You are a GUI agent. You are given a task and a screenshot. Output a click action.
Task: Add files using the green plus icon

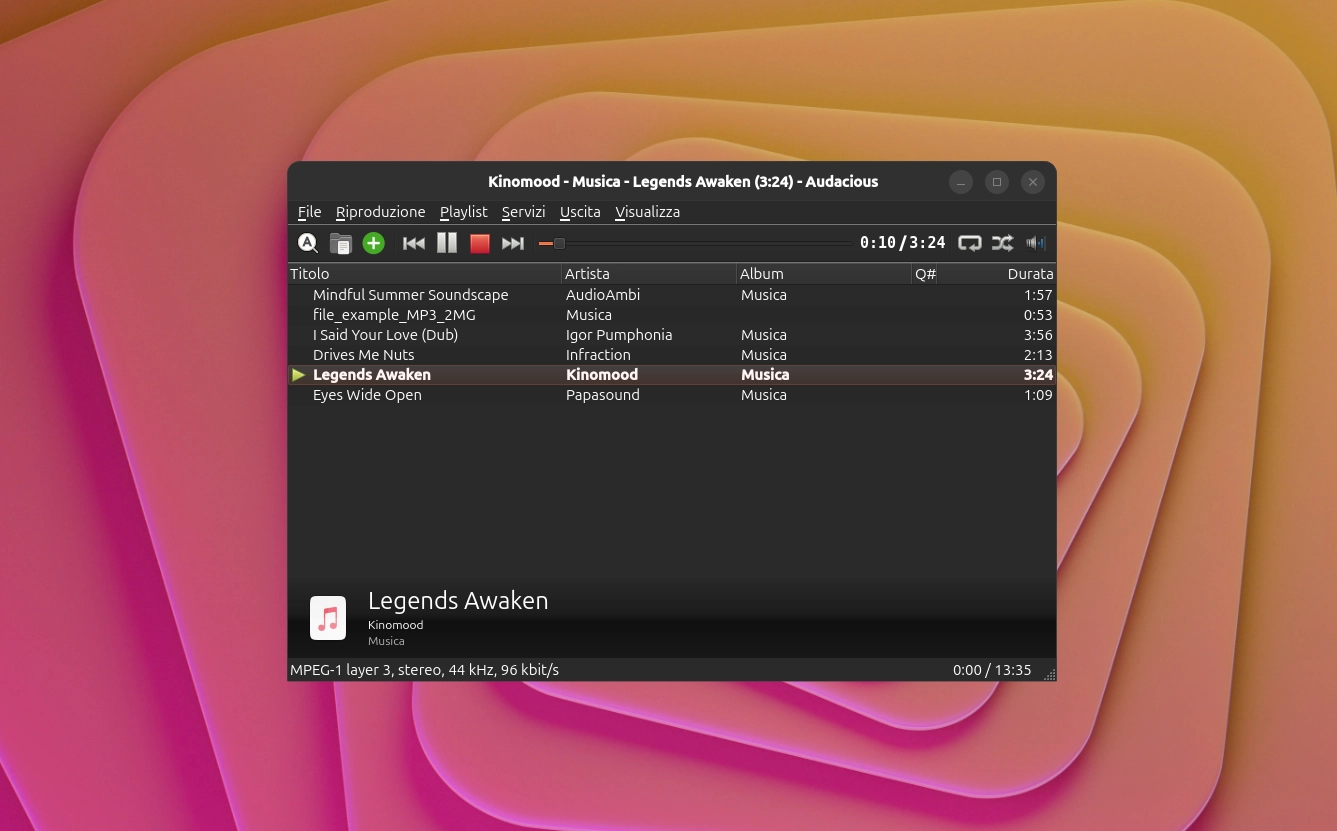pos(373,243)
